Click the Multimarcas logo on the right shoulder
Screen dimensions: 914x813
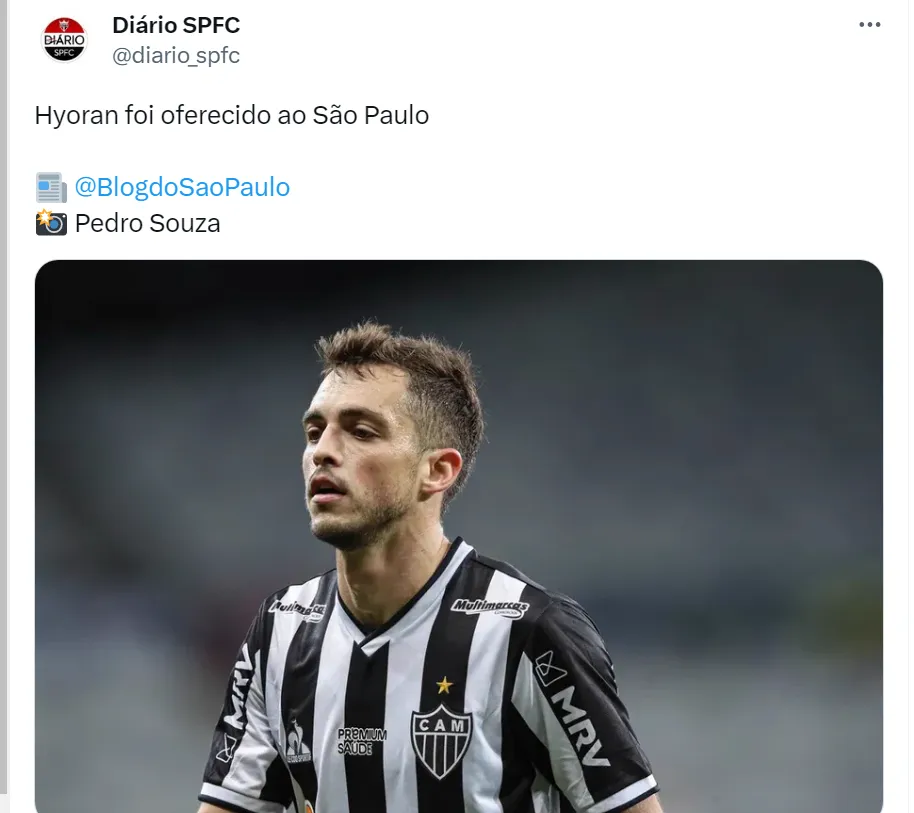pyautogui.click(x=489, y=607)
